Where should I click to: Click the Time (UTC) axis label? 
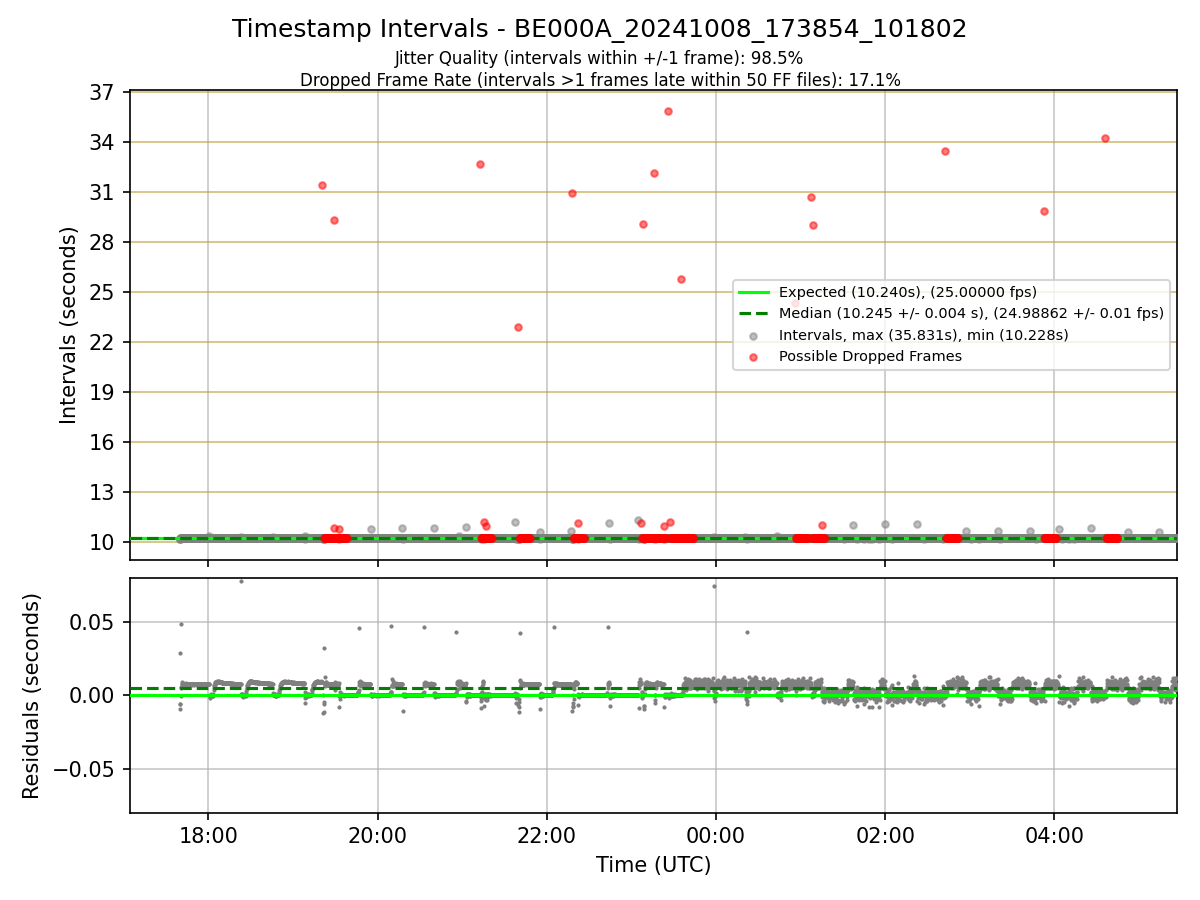653,864
